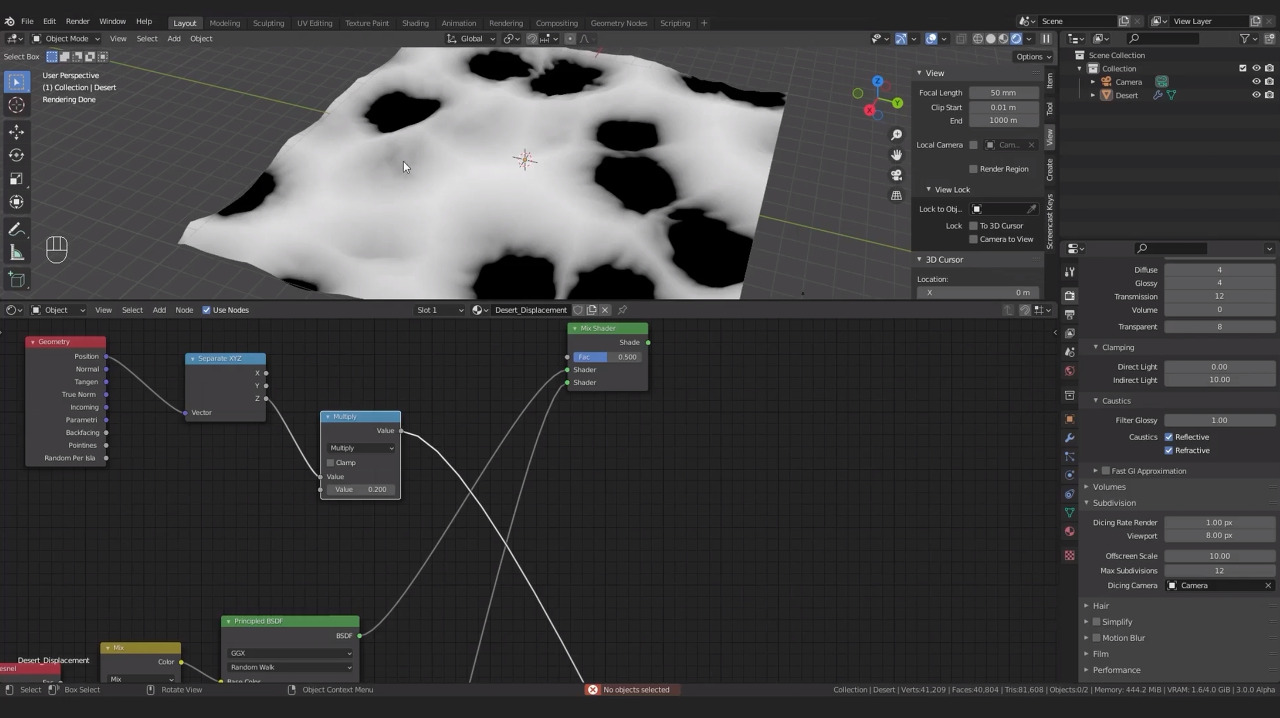Expand Desert object in outliner
This screenshot has width=1280, height=718.
[1093, 95]
